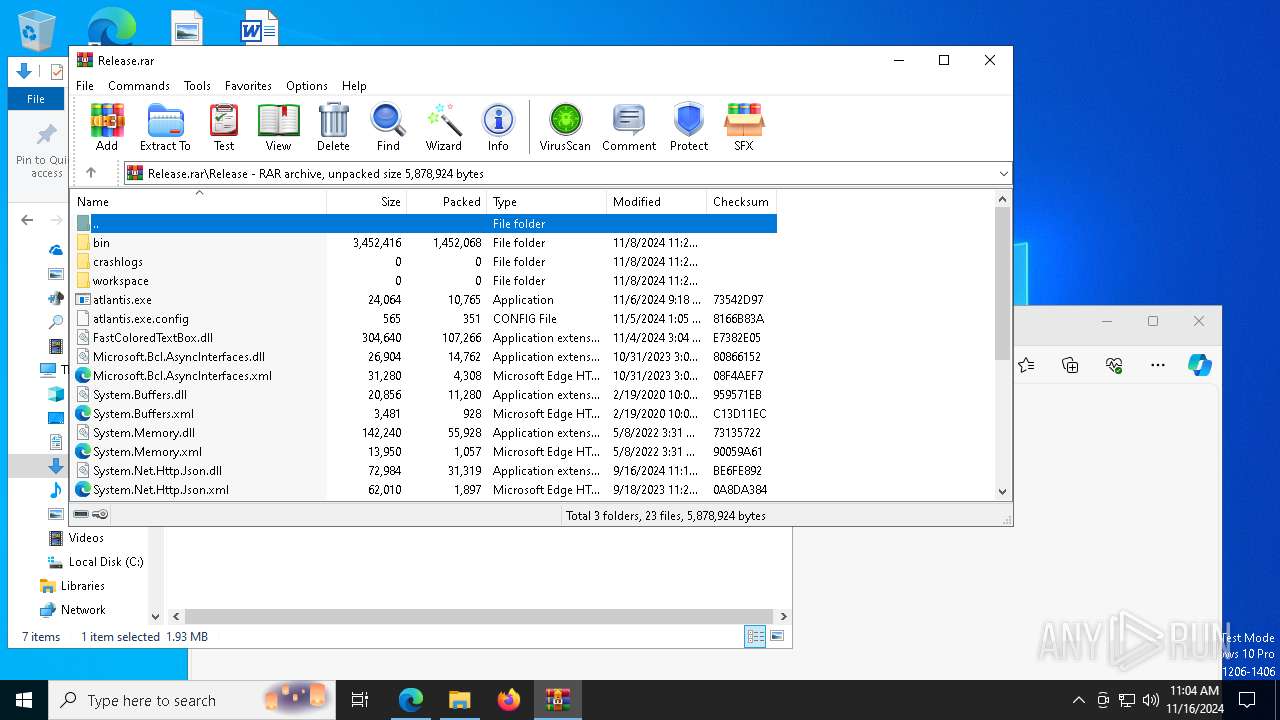Open the View file tool
Image resolution: width=1280 pixels, height=720 pixels.
pyautogui.click(x=278, y=127)
